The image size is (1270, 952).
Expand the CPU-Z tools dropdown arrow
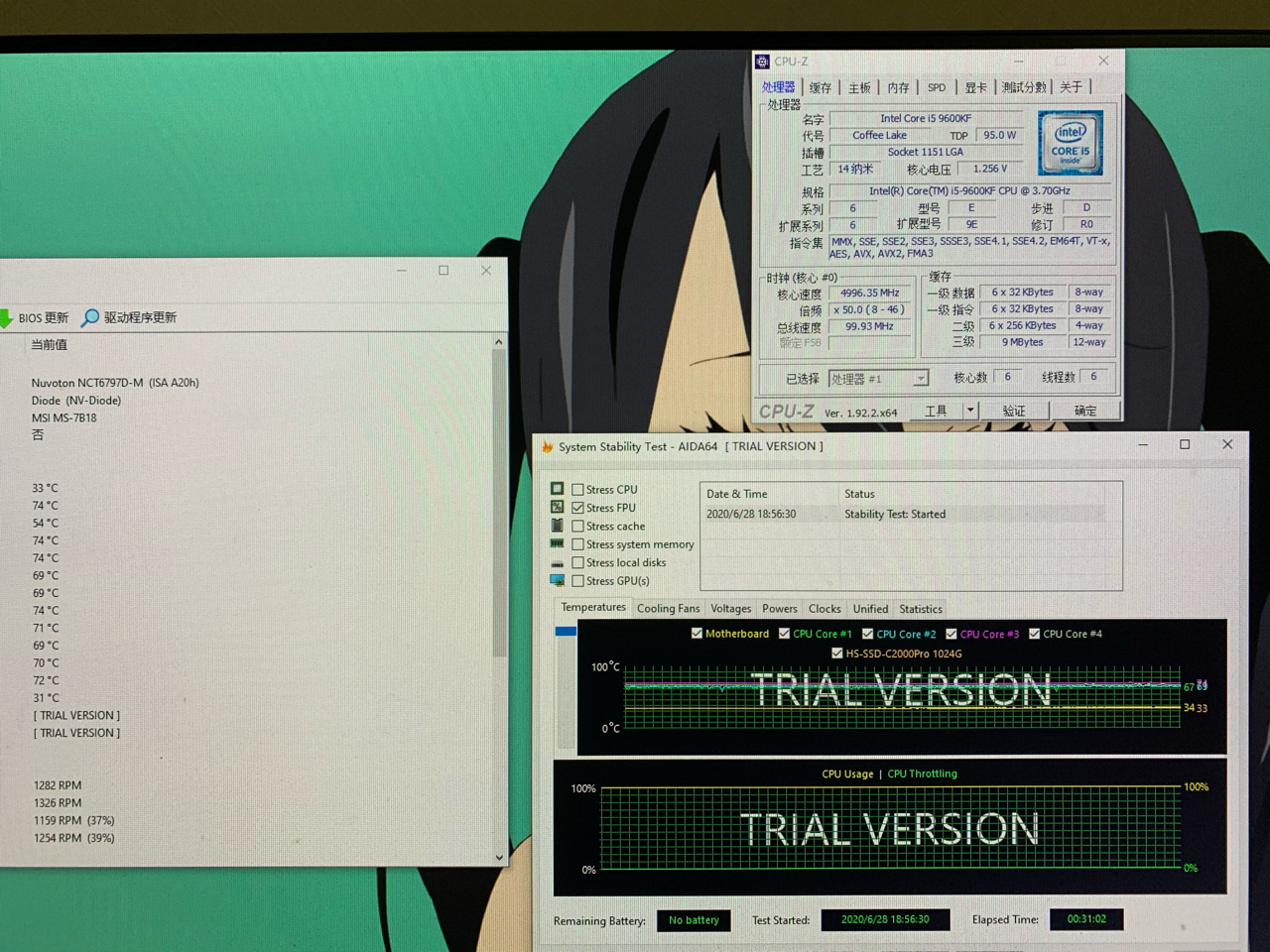click(970, 411)
